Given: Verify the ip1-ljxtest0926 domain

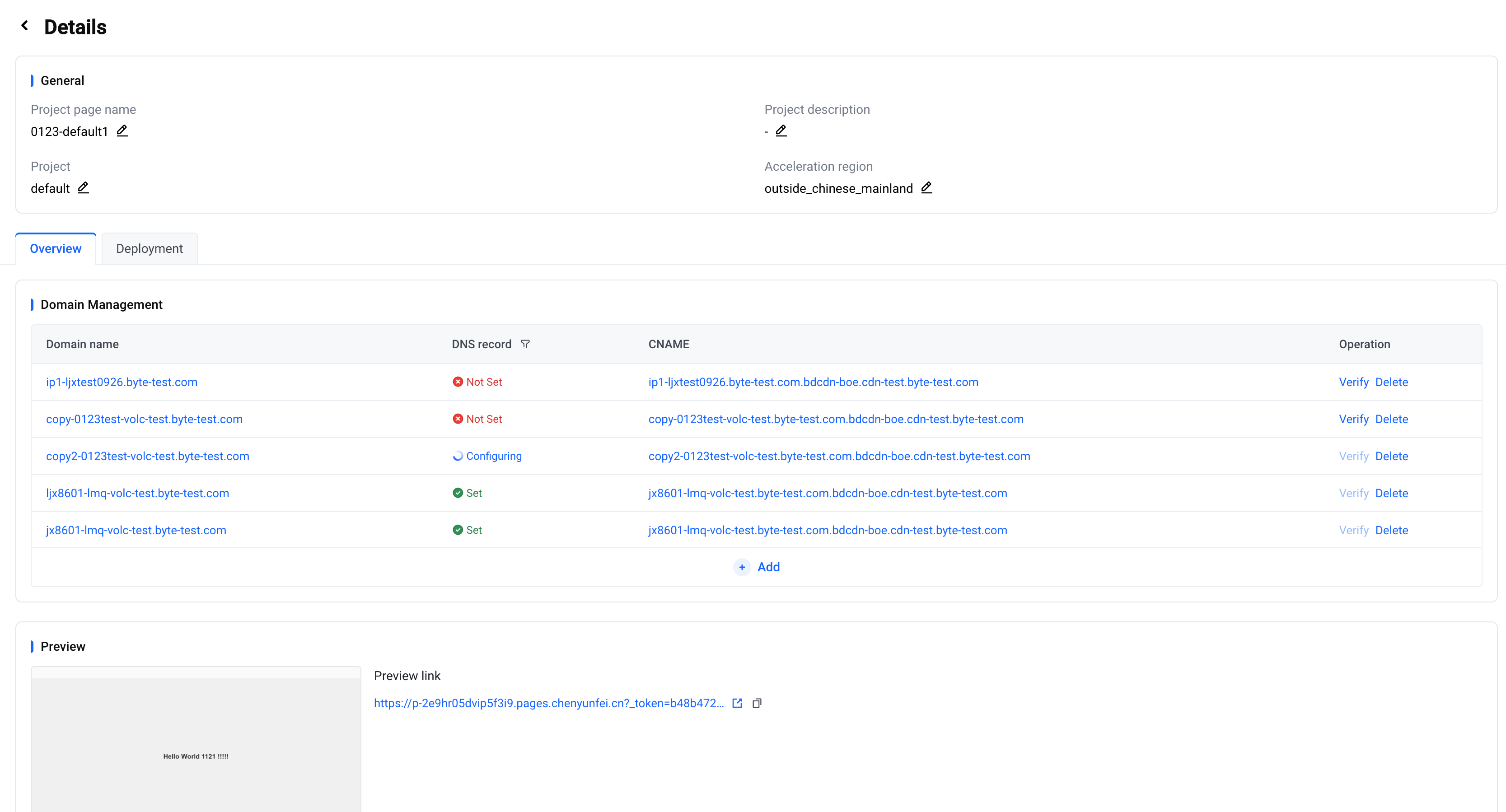Looking at the screenshot, I should click(1353, 382).
